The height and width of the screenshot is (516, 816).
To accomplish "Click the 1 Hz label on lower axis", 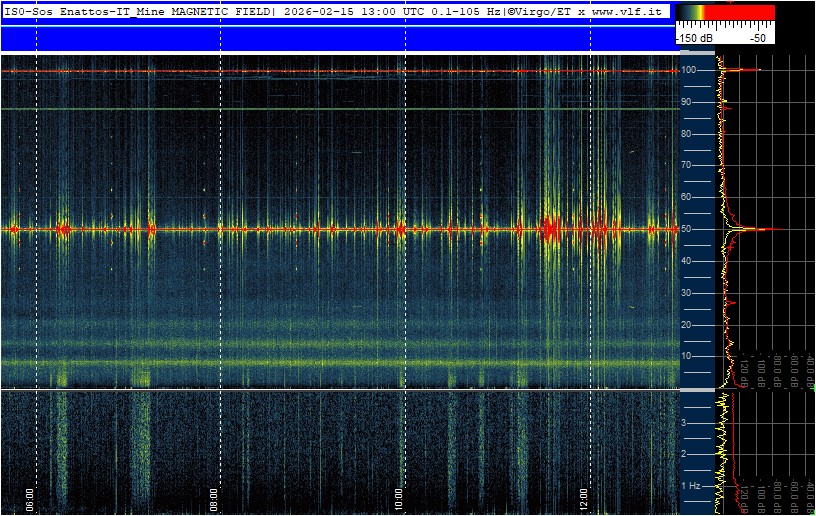I will (690, 485).
